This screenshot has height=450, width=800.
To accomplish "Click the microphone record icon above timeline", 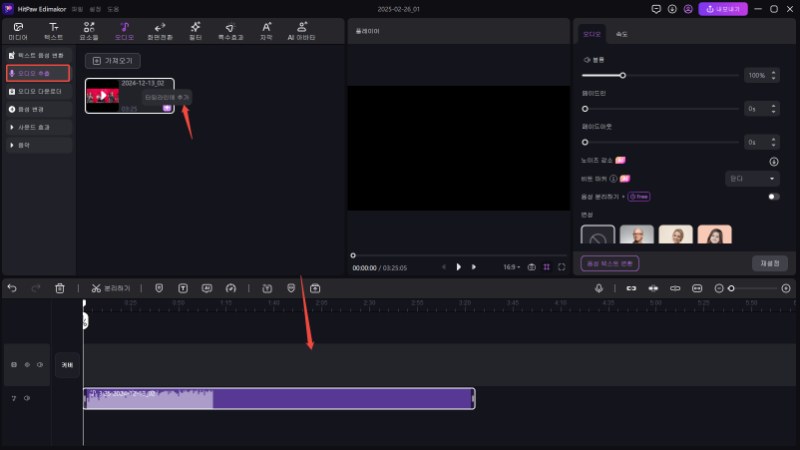I will (x=599, y=288).
